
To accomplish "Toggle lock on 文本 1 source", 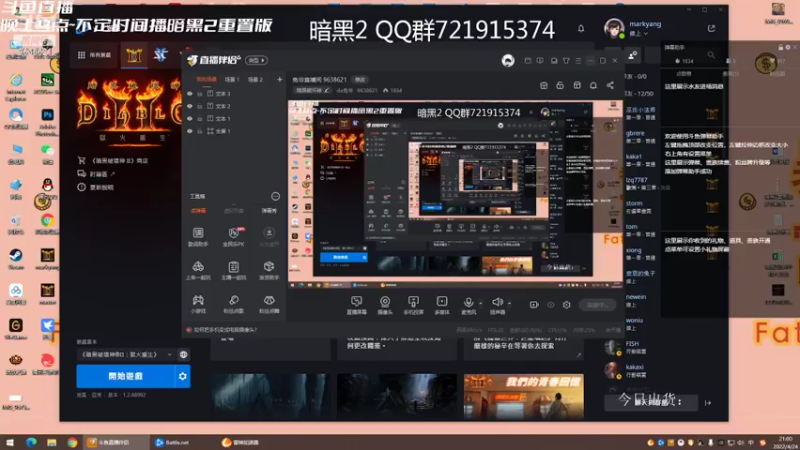I will [x=200, y=118].
